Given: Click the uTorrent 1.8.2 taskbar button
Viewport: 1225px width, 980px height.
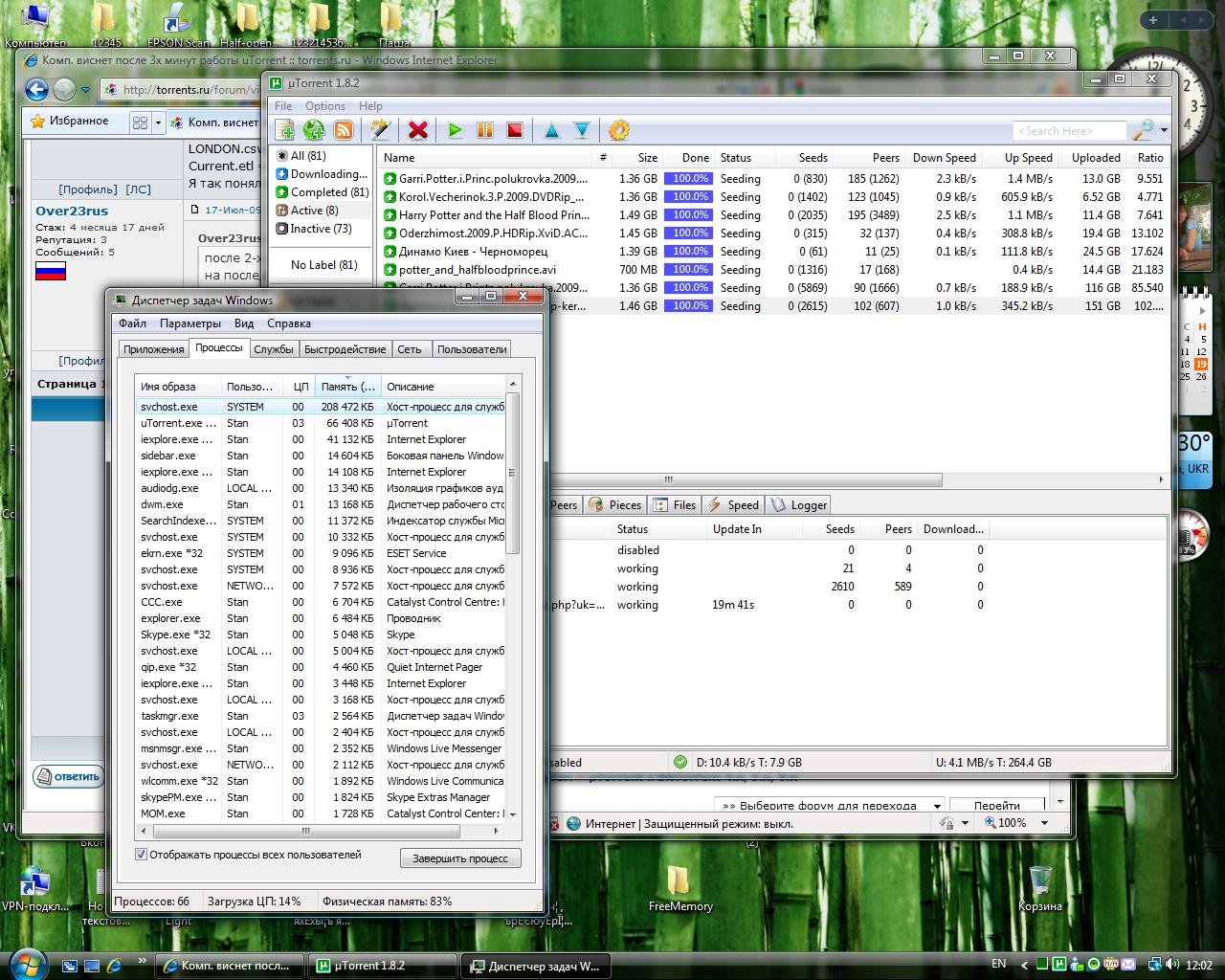Looking at the screenshot, I should coord(384,967).
